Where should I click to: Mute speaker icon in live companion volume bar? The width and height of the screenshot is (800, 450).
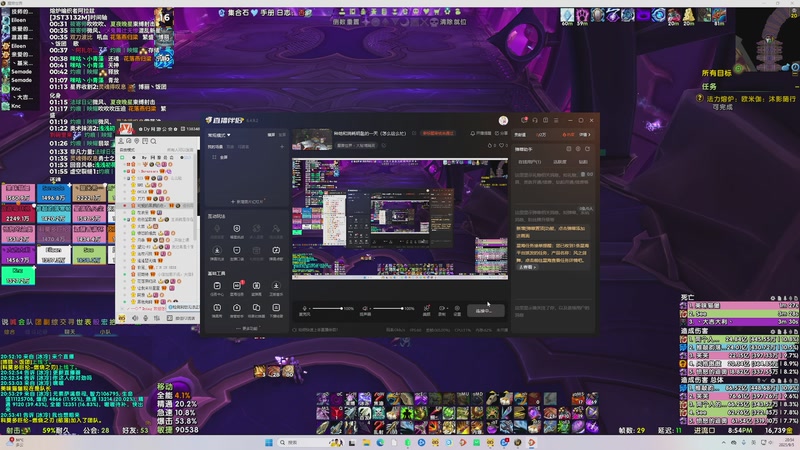click(x=365, y=308)
